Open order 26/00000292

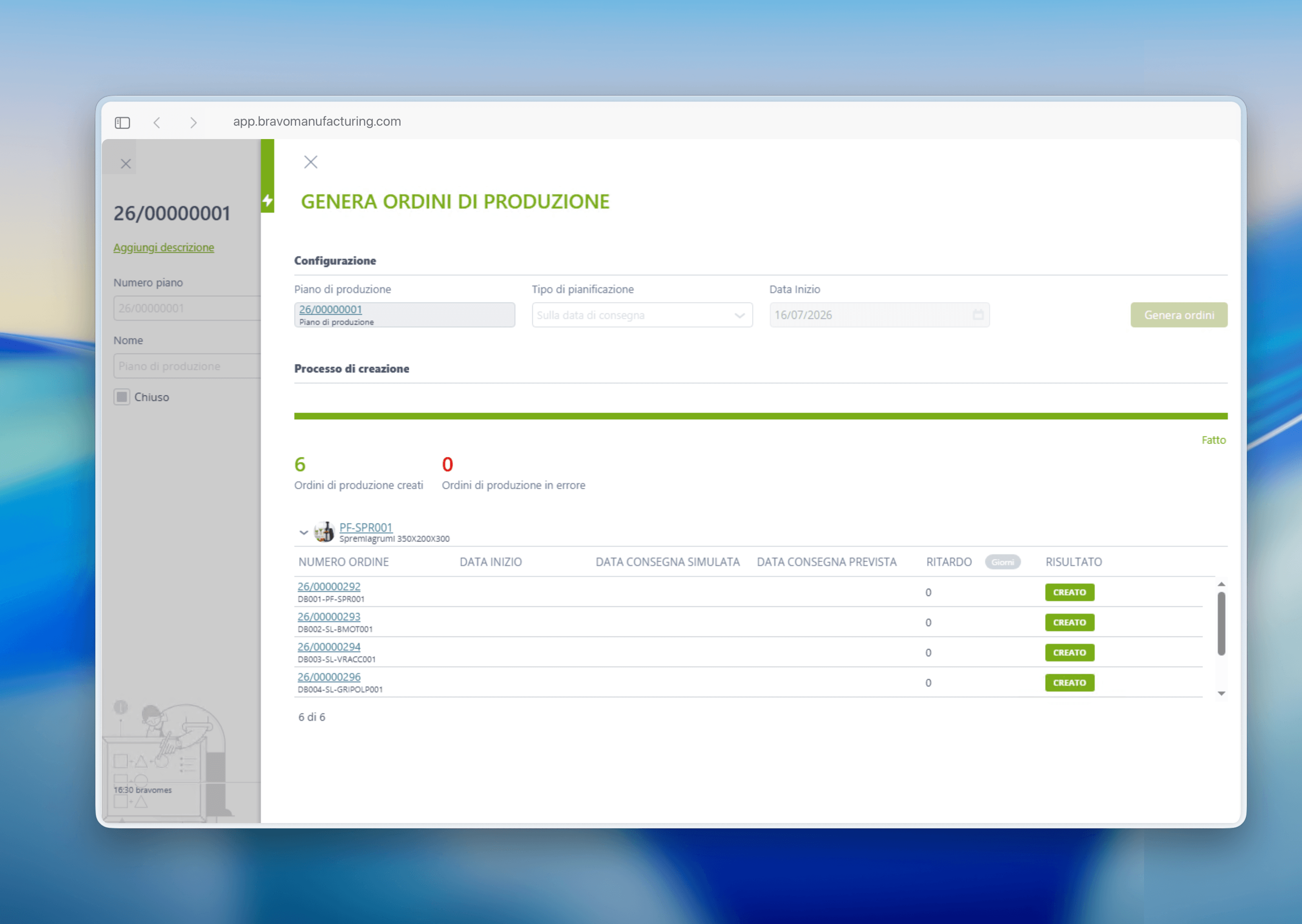click(329, 586)
